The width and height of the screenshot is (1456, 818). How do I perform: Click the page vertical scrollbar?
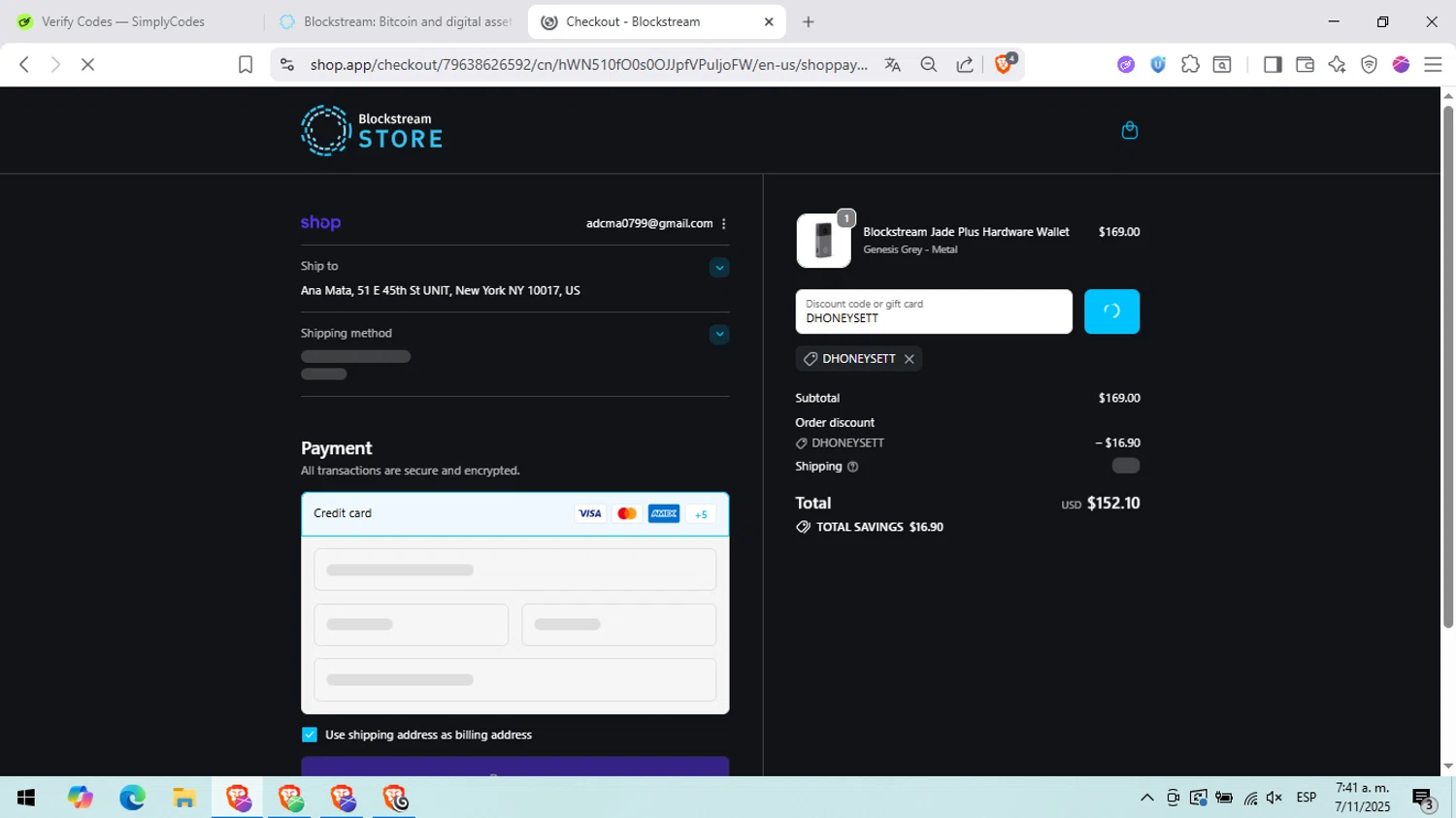[1448, 367]
